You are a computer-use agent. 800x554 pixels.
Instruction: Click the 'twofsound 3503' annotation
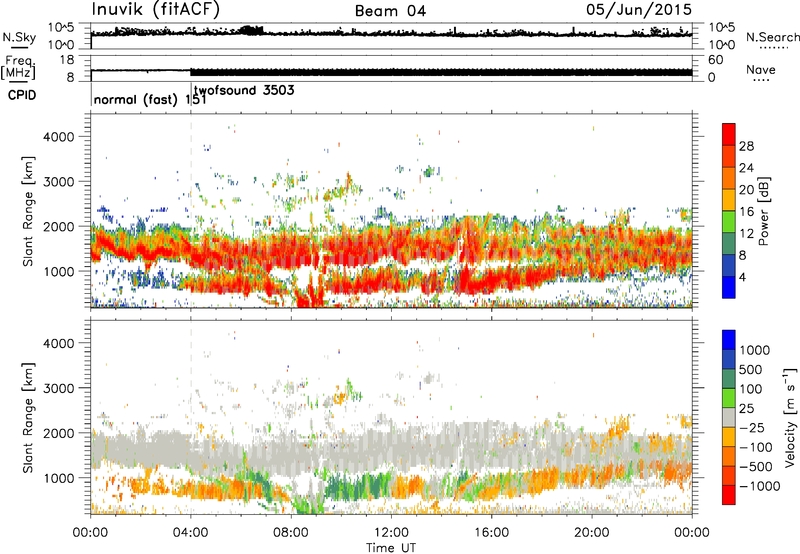244,90
